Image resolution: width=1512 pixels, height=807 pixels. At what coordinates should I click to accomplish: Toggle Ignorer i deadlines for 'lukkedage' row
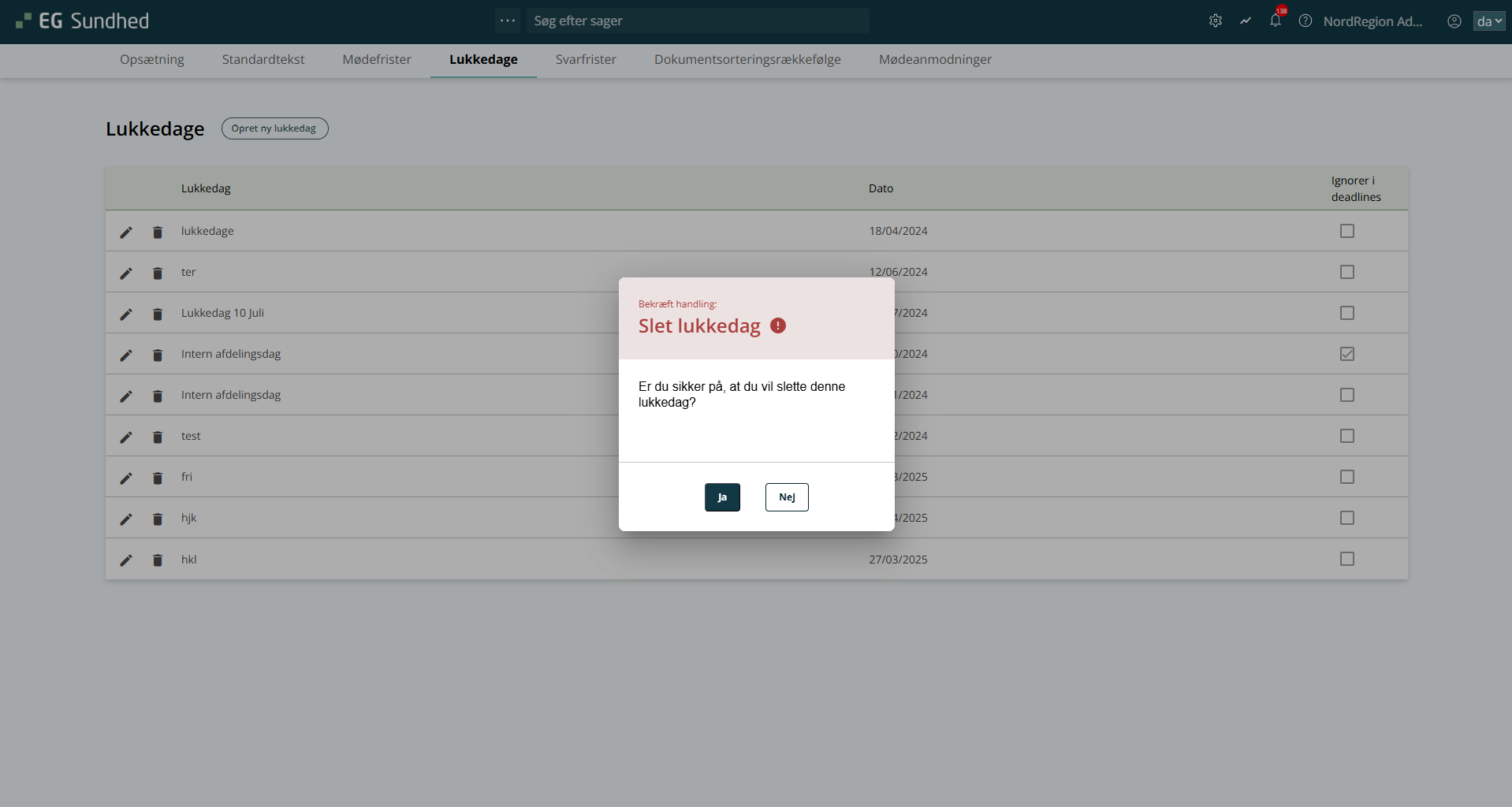[x=1346, y=231]
